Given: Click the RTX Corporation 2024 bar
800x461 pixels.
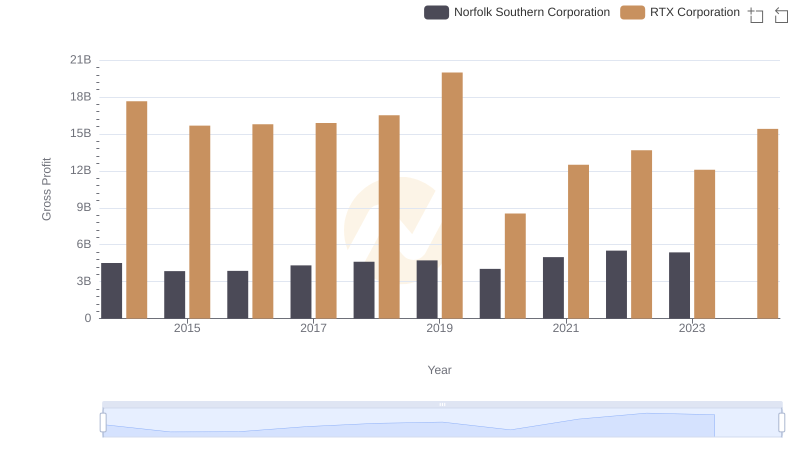Looking at the screenshot, I should point(768,223).
